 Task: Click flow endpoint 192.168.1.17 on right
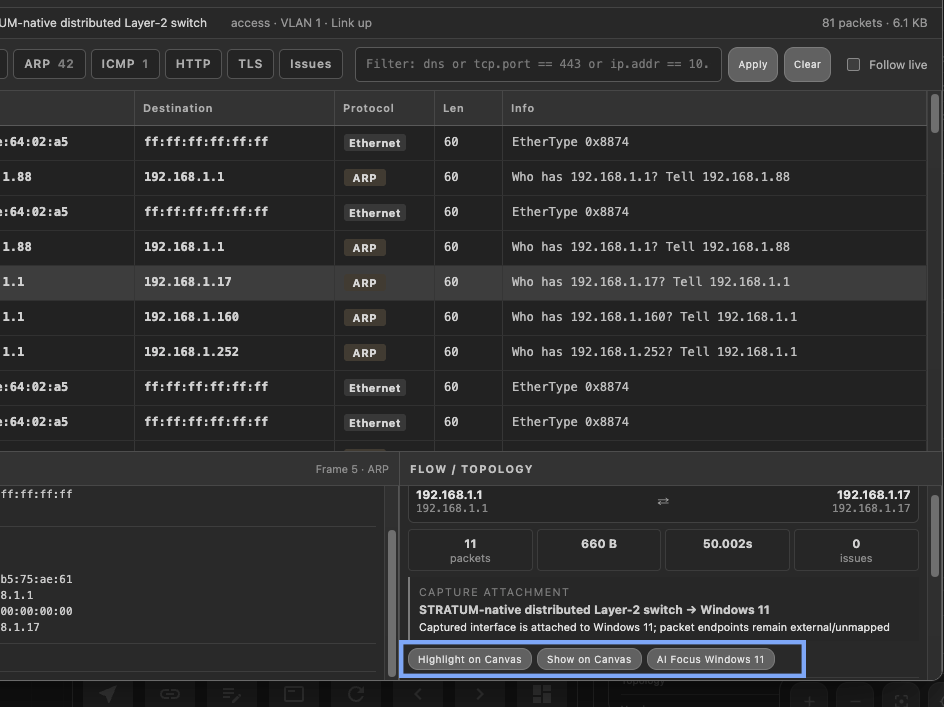click(x=871, y=501)
